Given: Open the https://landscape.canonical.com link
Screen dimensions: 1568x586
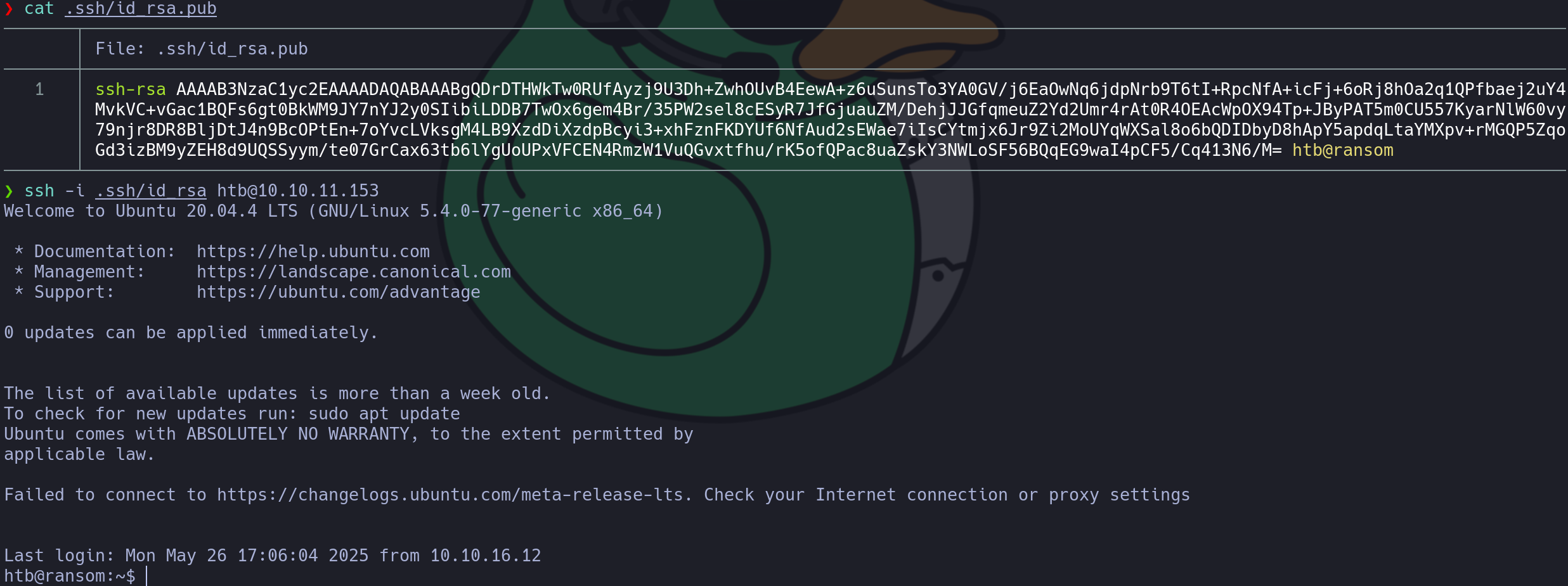Looking at the screenshot, I should click(354, 272).
